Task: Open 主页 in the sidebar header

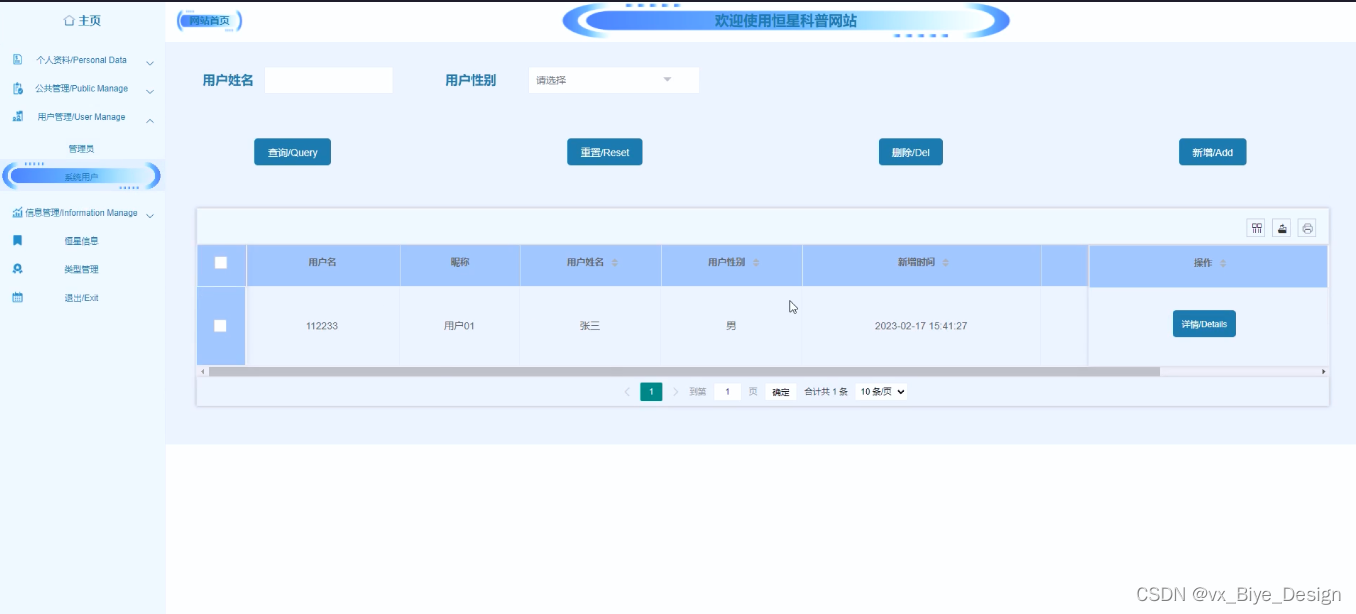Action: 82,20
